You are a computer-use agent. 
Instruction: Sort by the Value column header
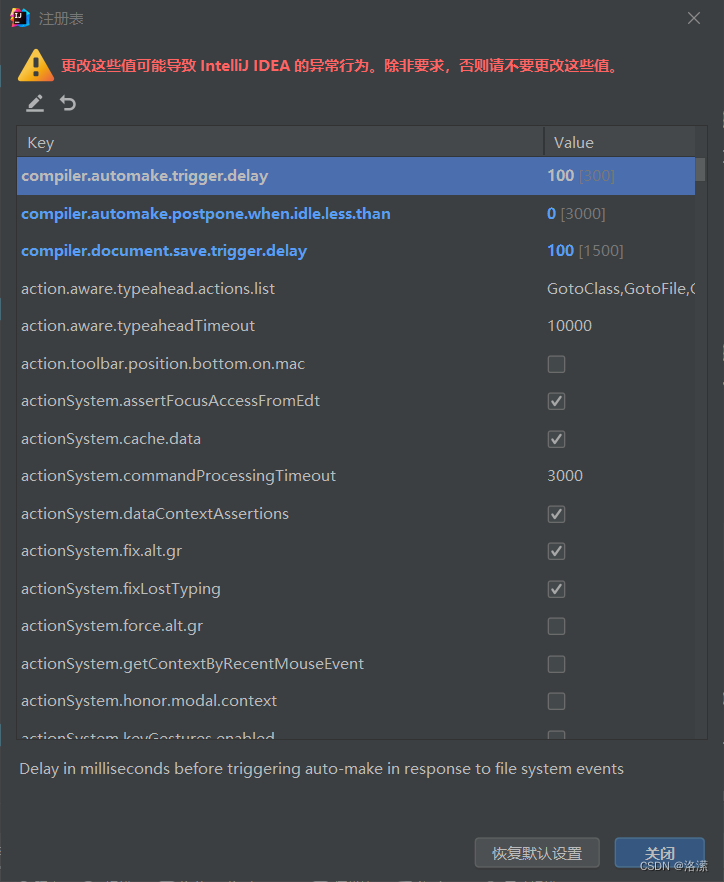619,142
